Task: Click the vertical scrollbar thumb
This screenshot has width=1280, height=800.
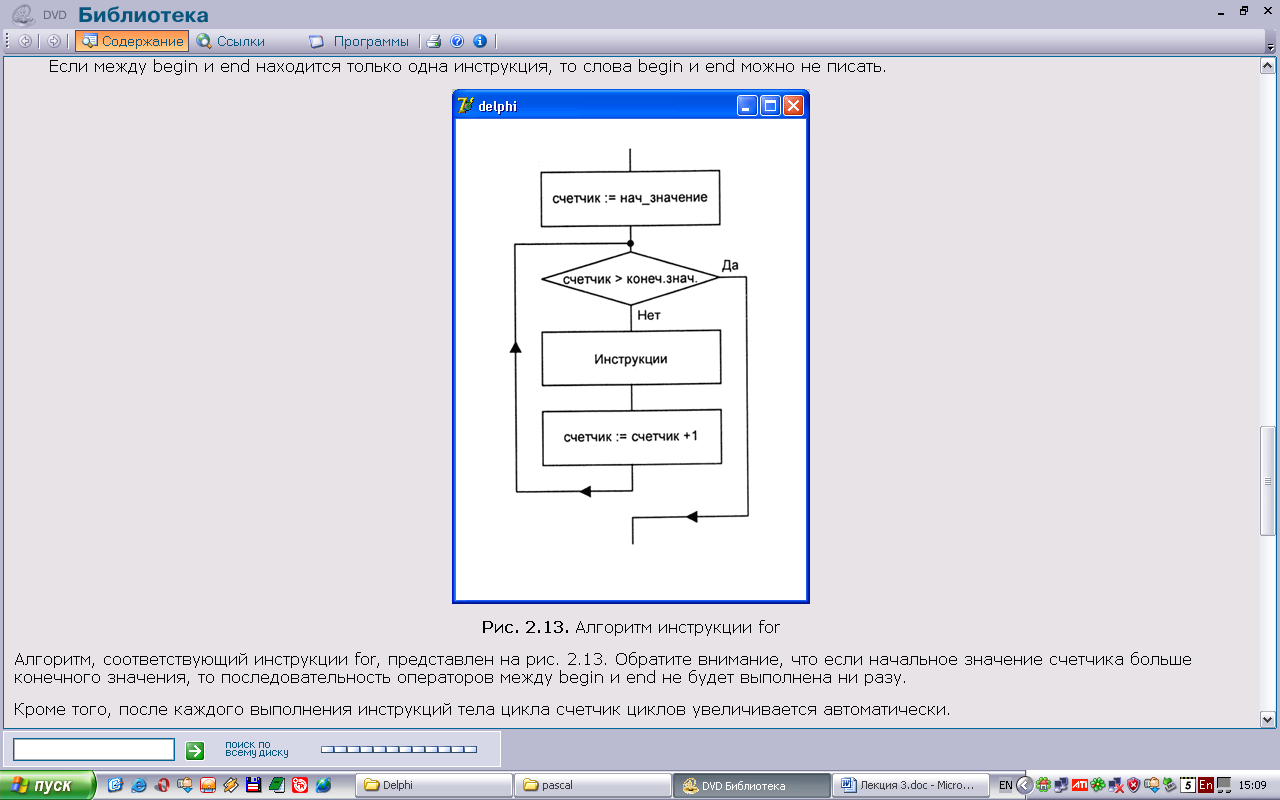Action: pos(1268,482)
